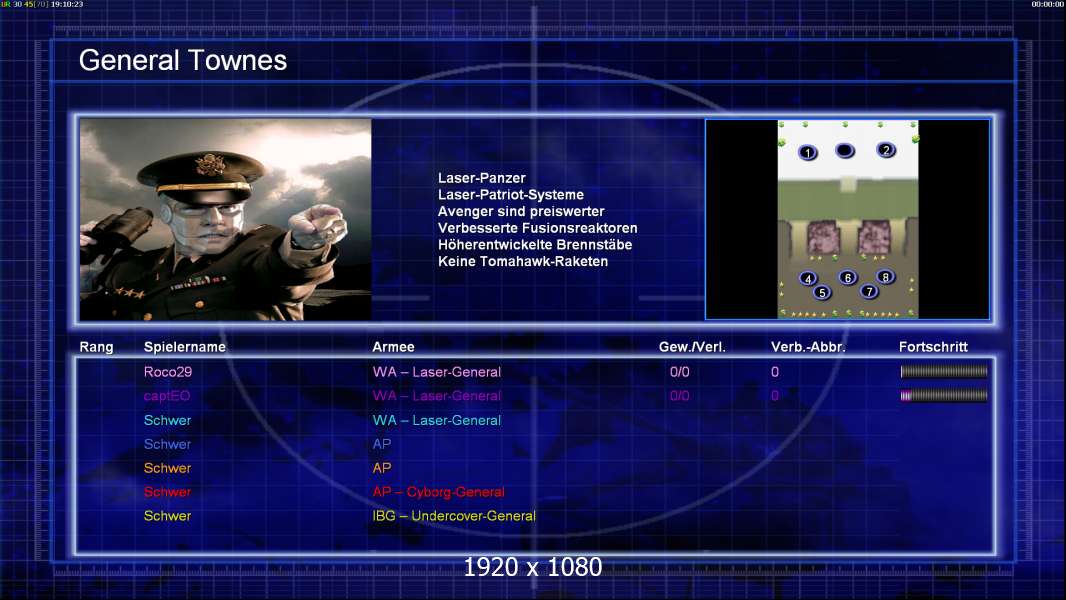Select 'Höherentwickelte Brennstäbe' line
This screenshot has width=1066, height=600.
(x=535, y=245)
